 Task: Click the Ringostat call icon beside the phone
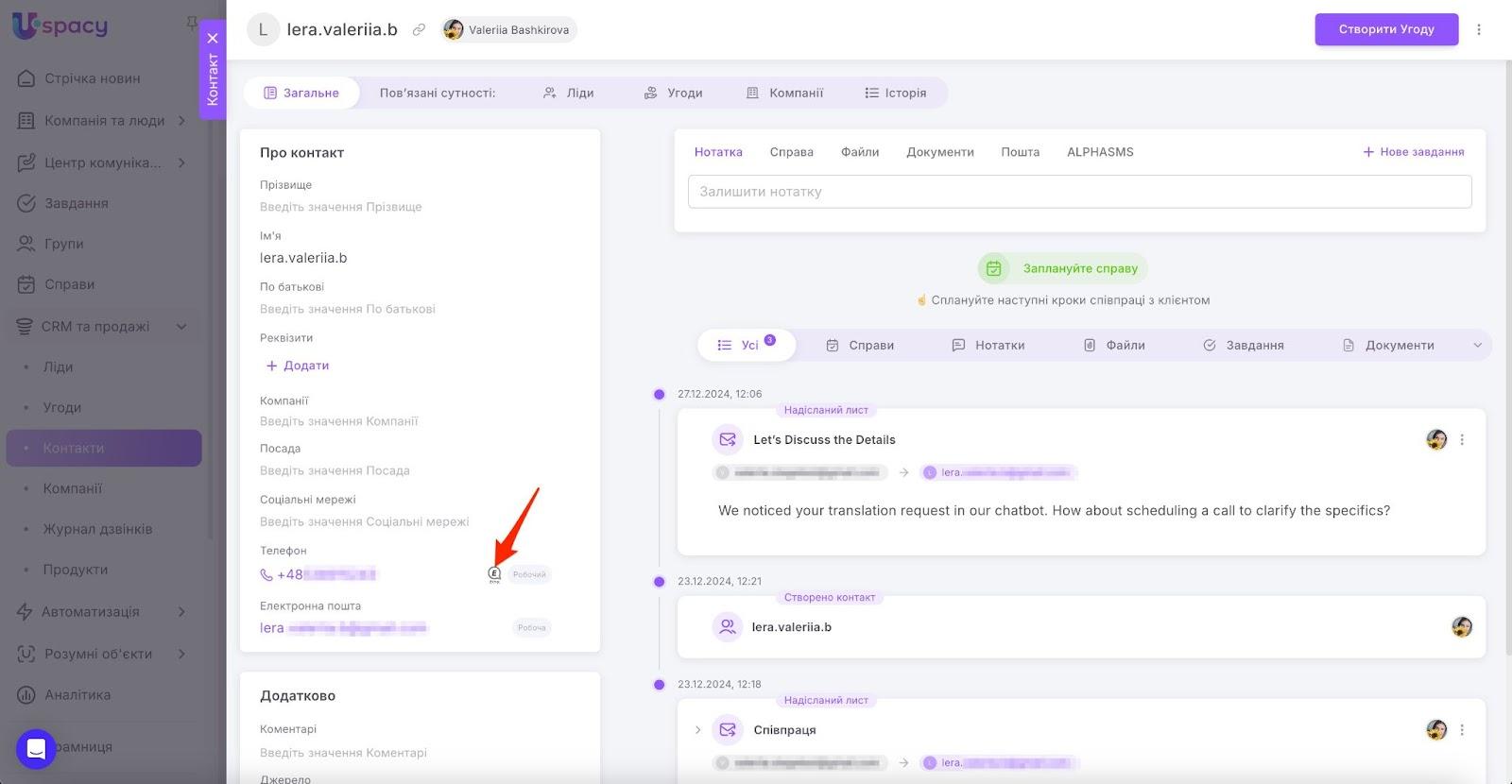(x=494, y=574)
